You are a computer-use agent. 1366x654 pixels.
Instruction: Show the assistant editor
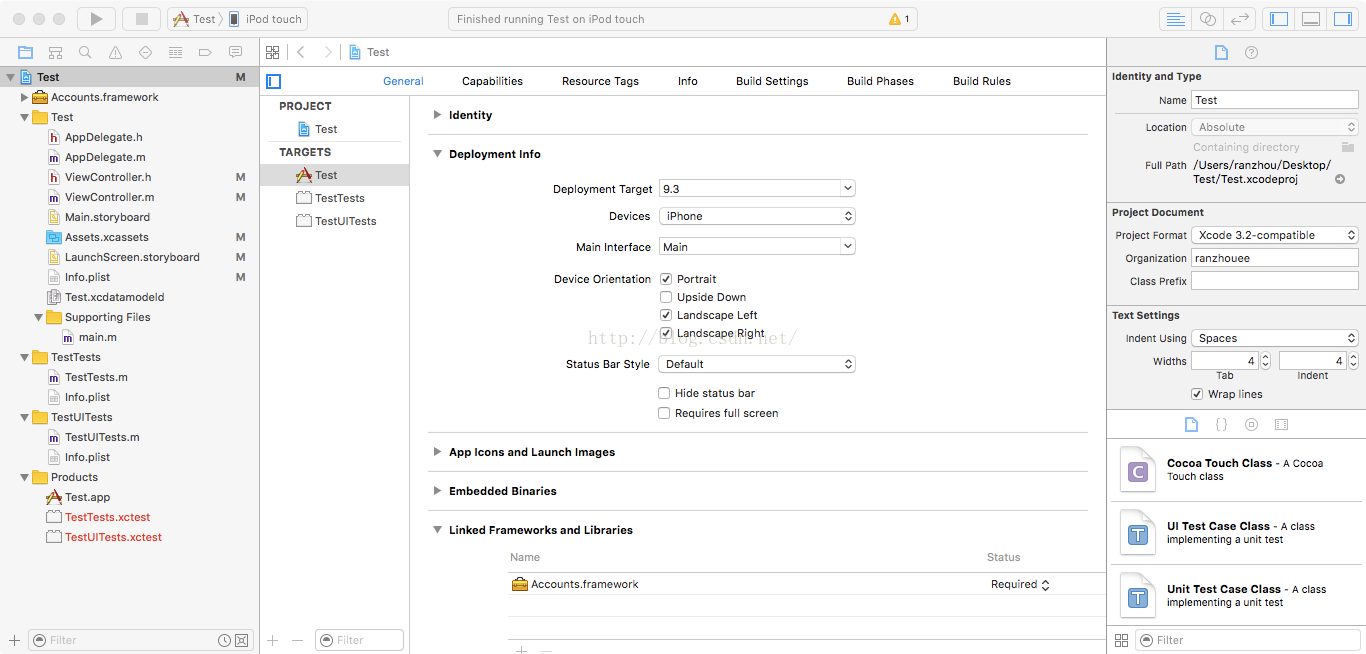[1207, 19]
